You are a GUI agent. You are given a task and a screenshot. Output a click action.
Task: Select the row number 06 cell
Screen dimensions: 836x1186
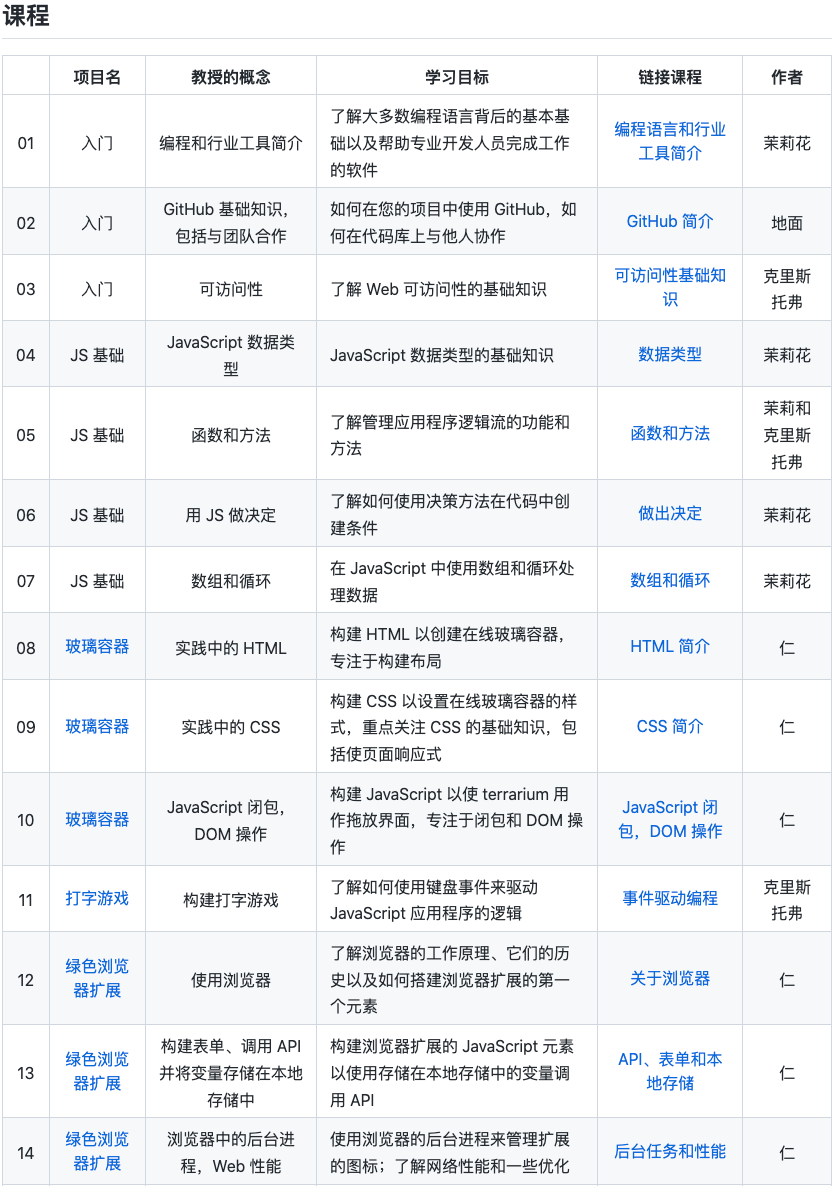[x=26, y=515]
